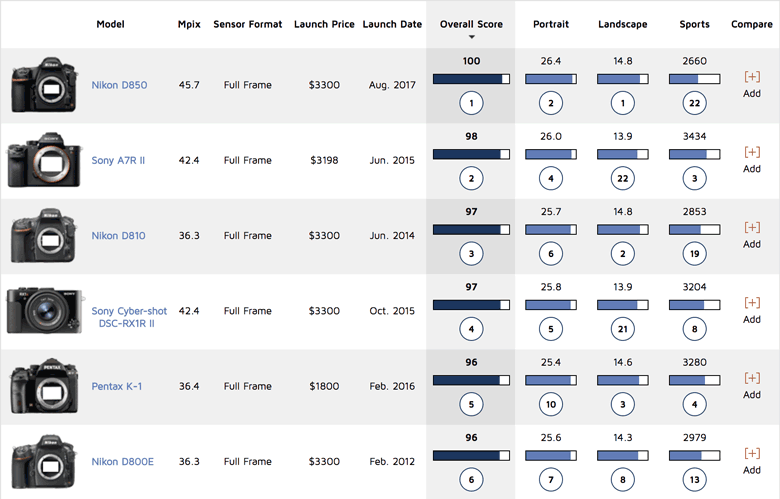Sort table by Portrait column
This screenshot has height=499, width=780.
point(552,24)
